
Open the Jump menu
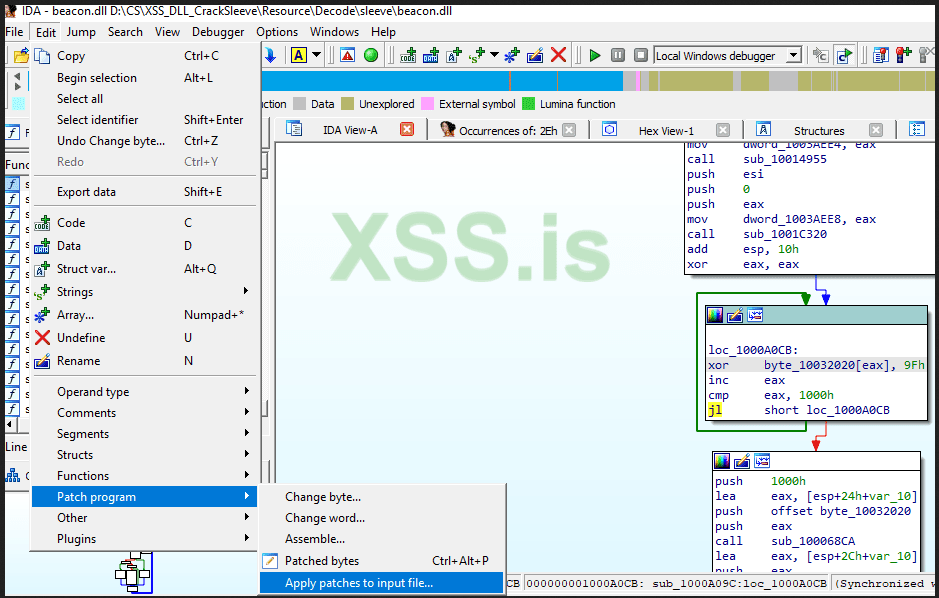[x=81, y=32]
